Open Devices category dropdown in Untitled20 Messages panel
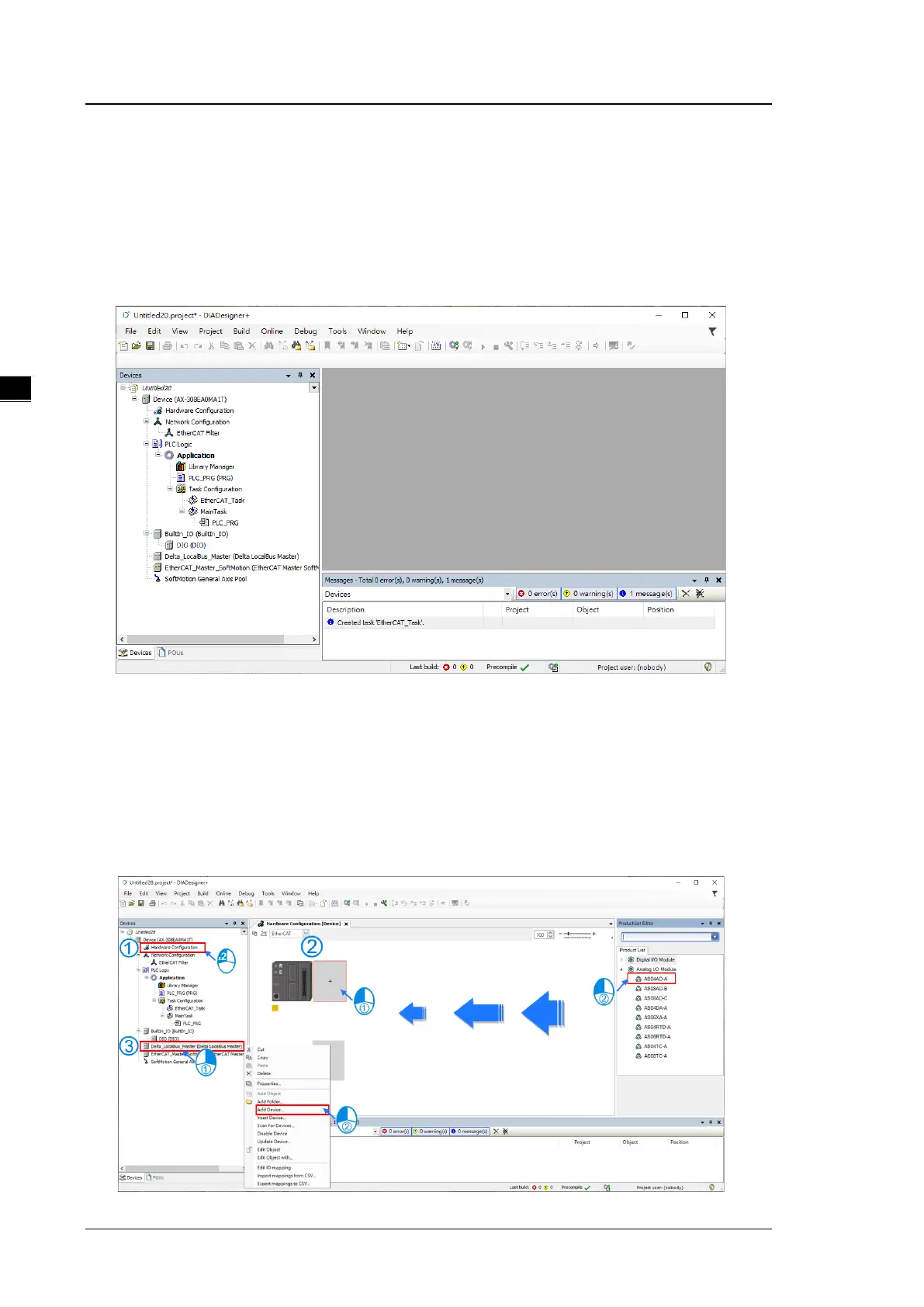This screenshot has width=924, height=1307. click(508, 595)
